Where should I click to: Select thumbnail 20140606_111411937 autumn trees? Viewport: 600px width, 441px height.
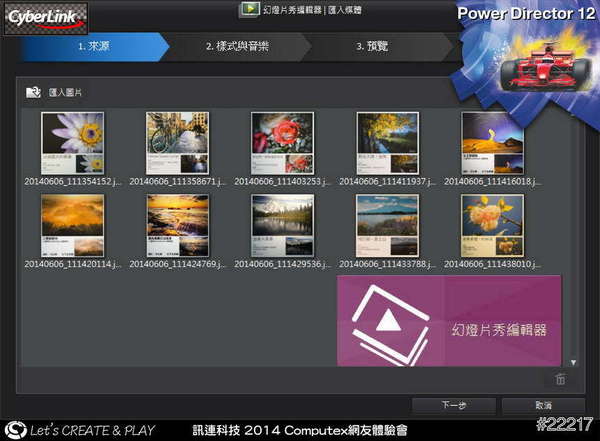pyautogui.click(x=387, y=143)
